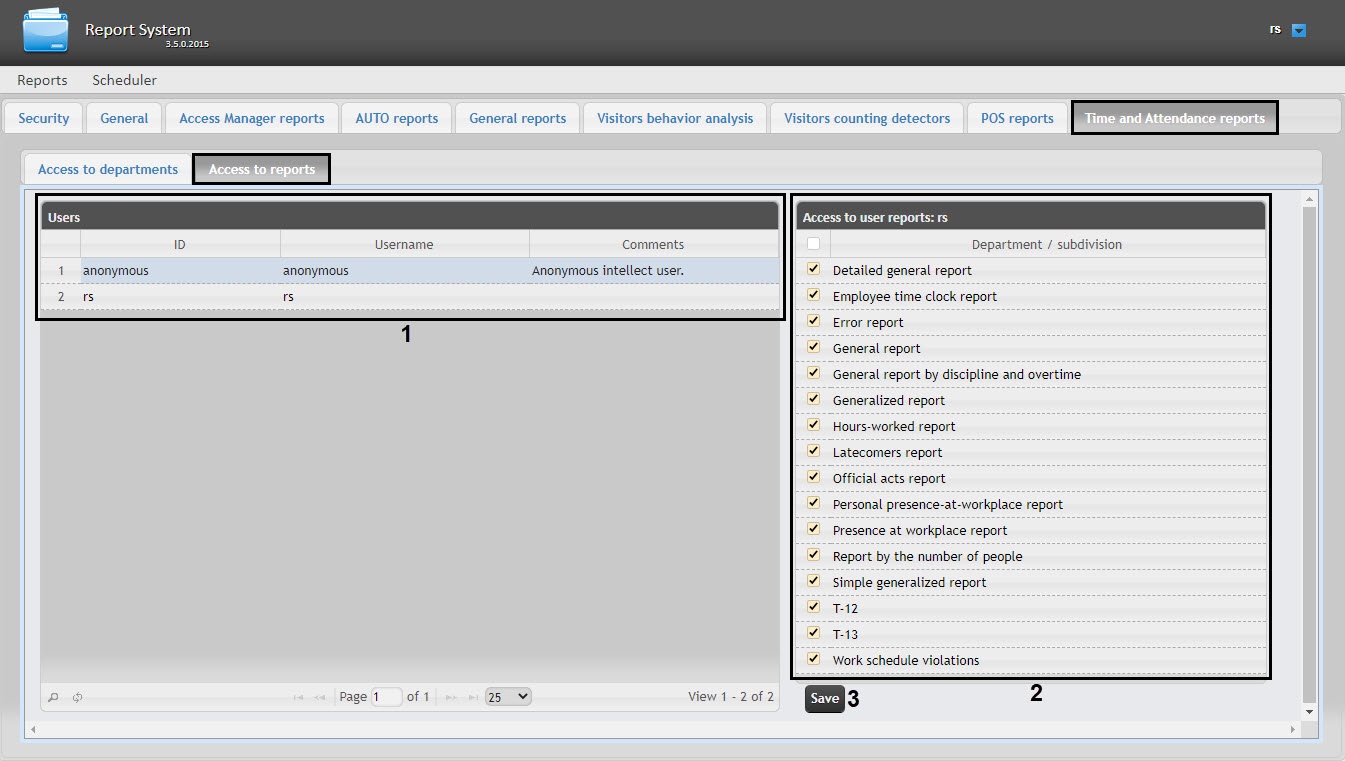Open the rs user dropdown arrow
The image size is (1345, 761).
point(1299,30)
